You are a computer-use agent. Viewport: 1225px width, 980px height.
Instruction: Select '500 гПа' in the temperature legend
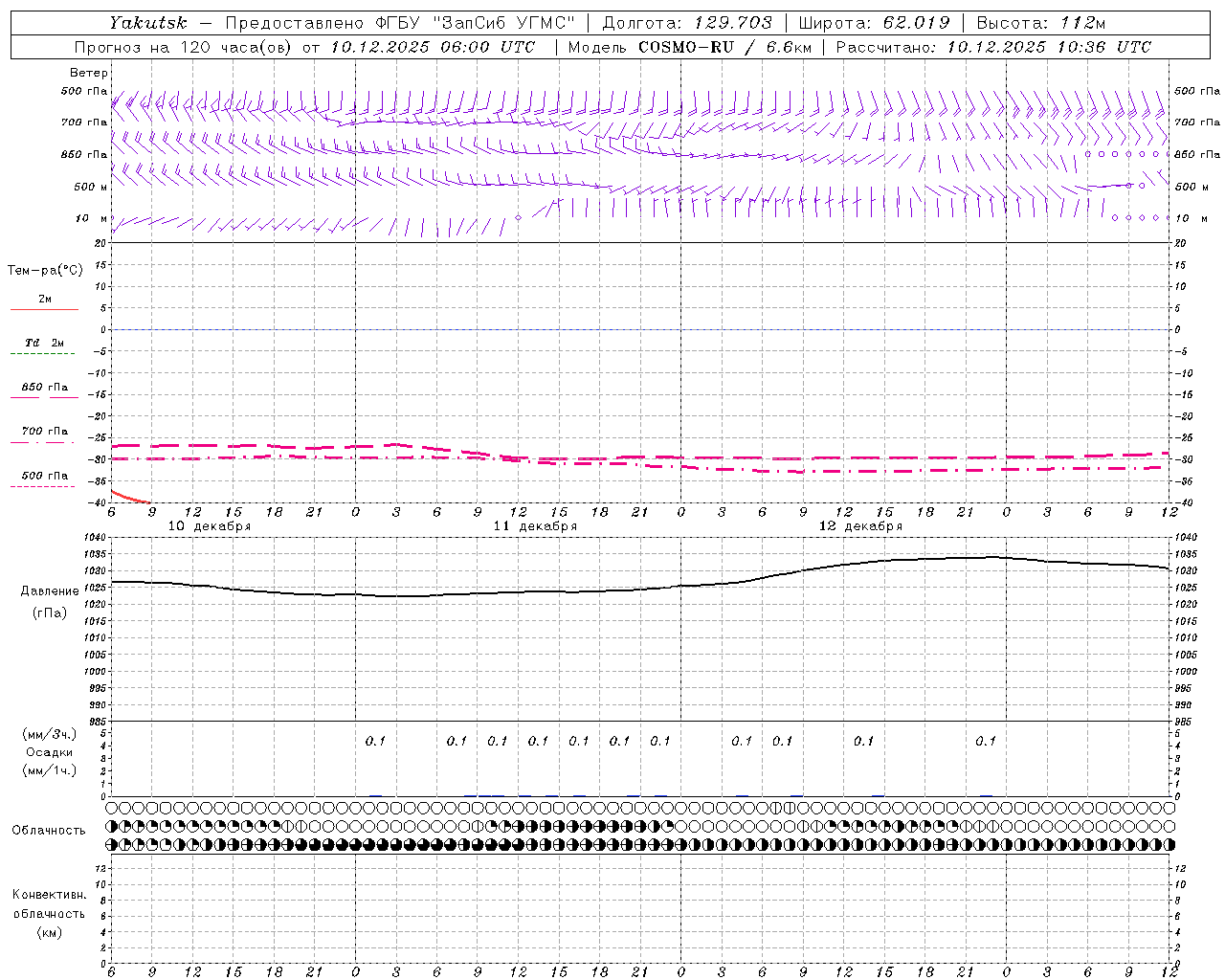tap(45, 476)
